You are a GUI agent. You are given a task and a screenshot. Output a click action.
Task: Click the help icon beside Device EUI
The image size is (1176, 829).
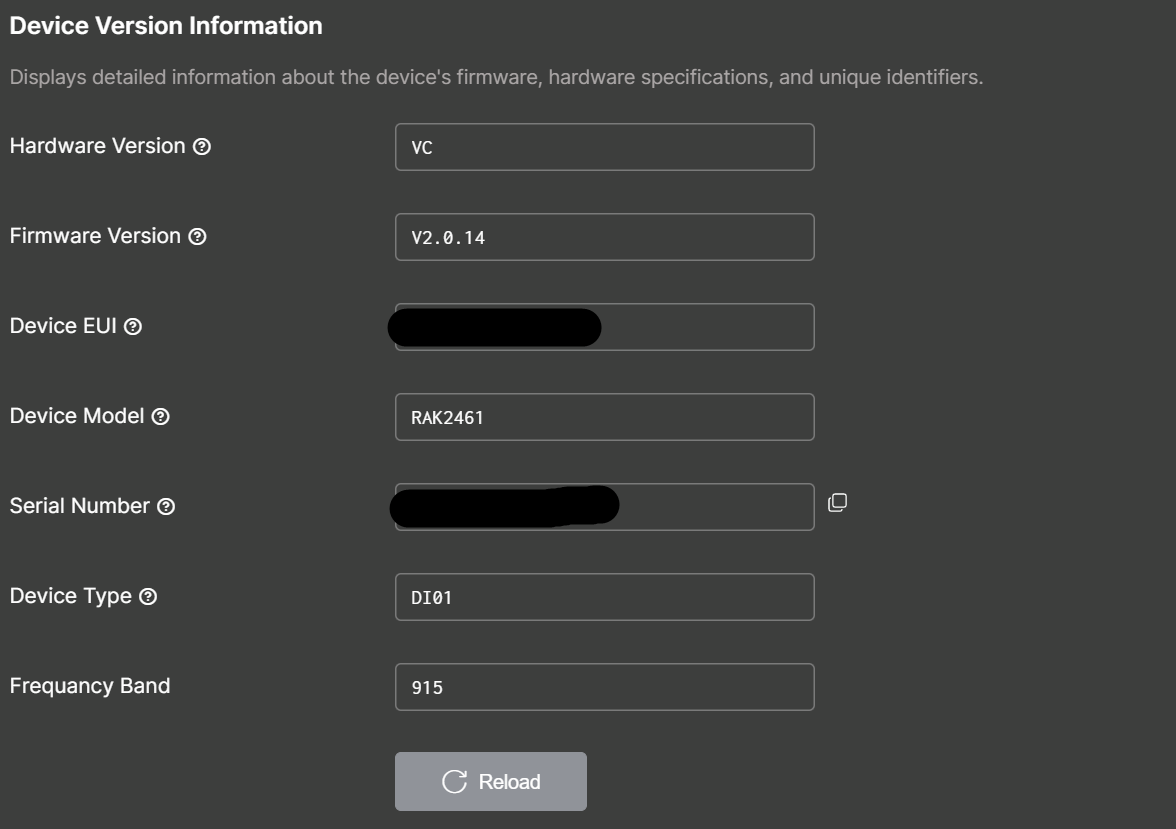(133, 327)
